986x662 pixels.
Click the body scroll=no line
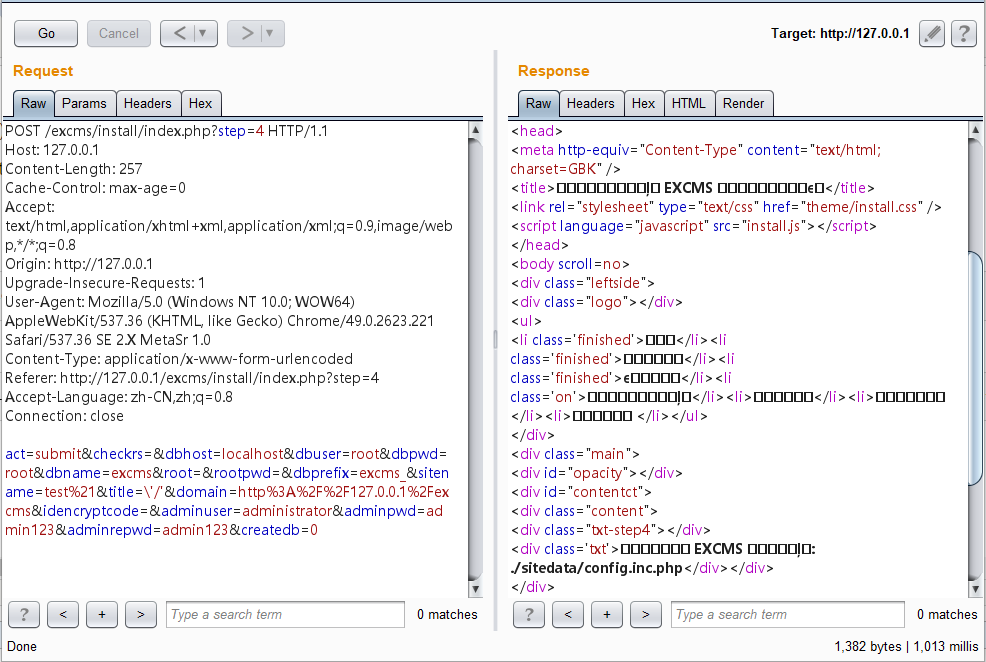click(570, 263)
